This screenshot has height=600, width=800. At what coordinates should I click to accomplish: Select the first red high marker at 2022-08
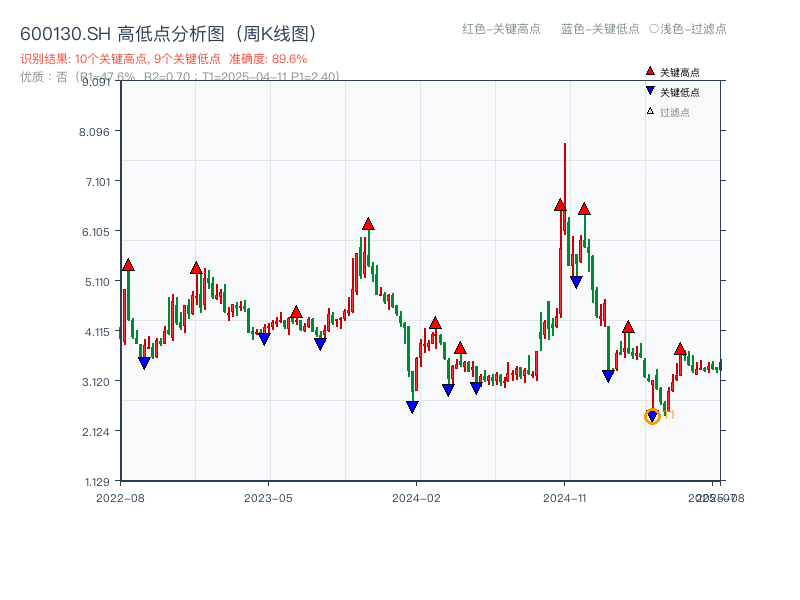point(128,265)
